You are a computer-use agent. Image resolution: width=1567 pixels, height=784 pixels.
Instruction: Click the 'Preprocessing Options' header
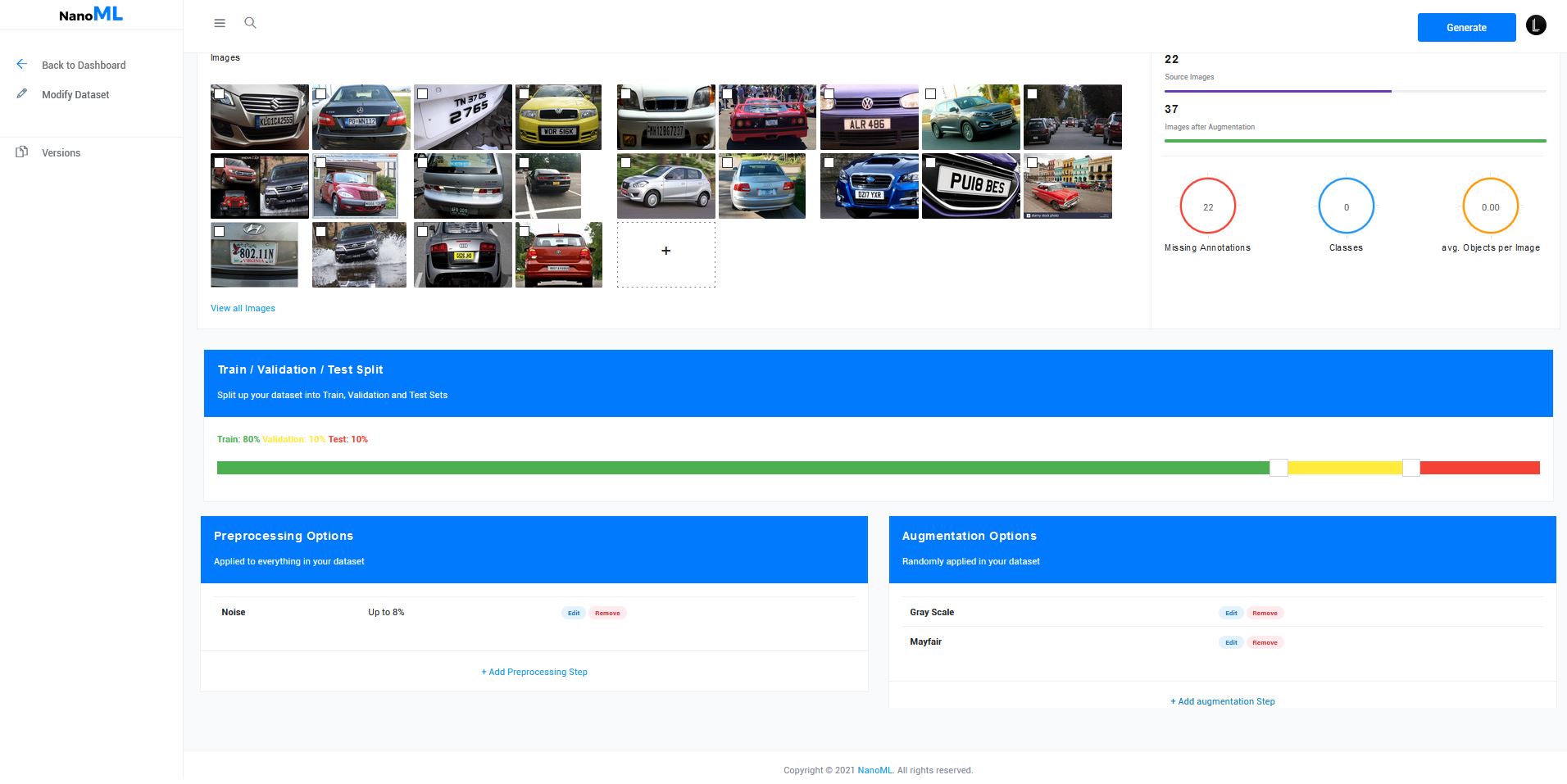[284, 536]
